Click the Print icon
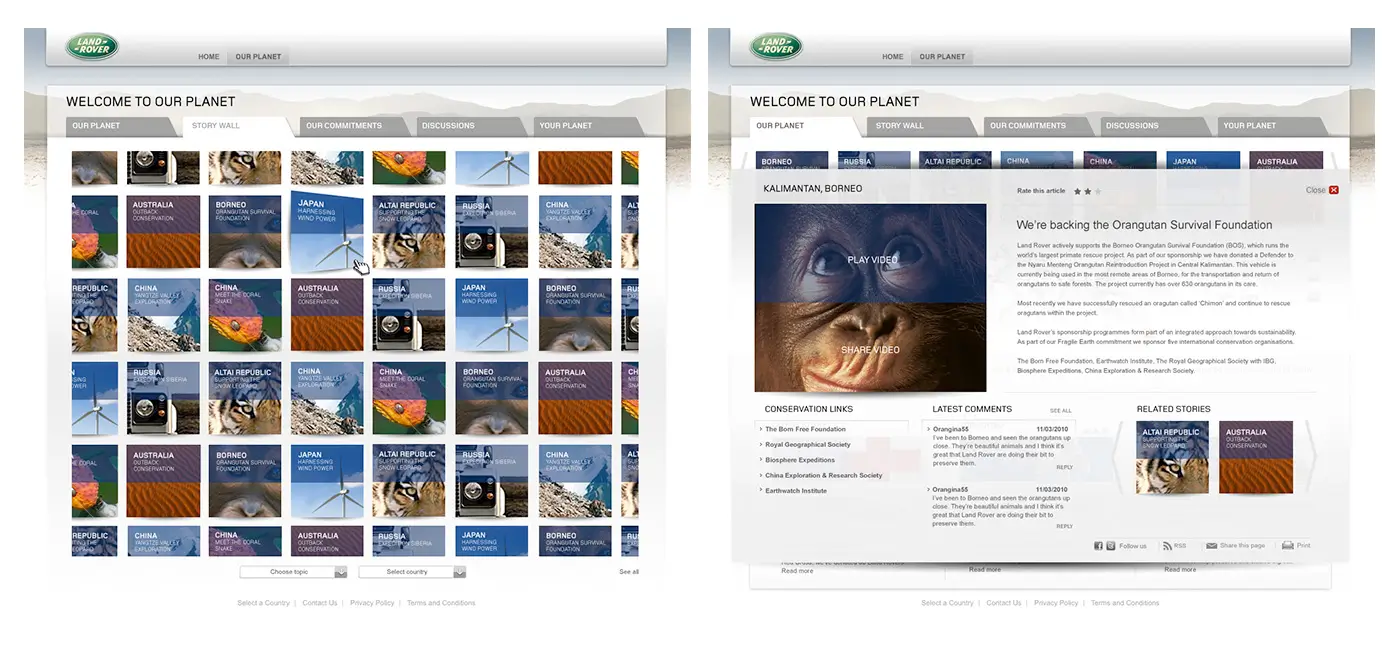 (x=1288, y=546)
